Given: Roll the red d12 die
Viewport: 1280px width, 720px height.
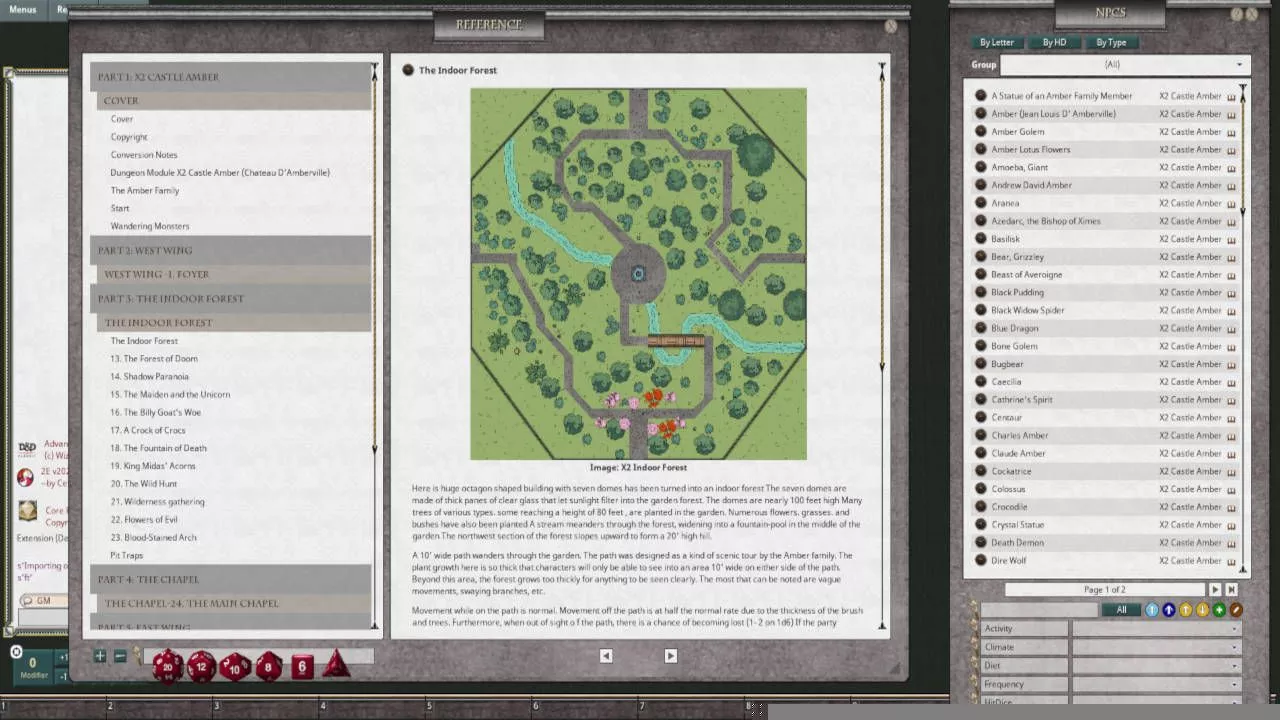Looking at the screenshot, I should [202, 666].
